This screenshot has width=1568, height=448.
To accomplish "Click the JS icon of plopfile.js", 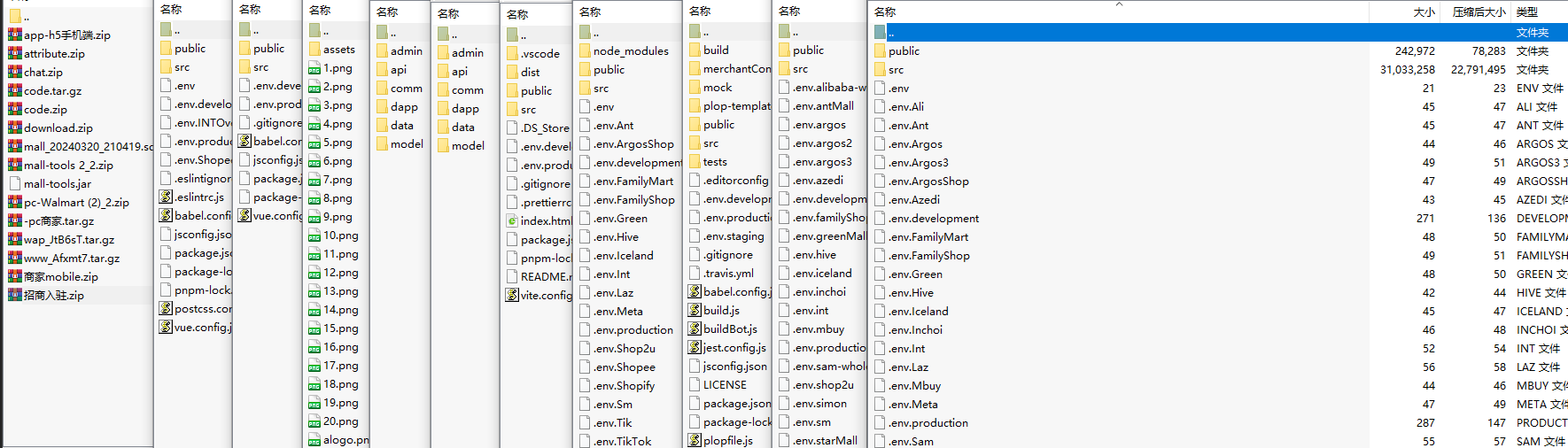I will pos(695,440).
